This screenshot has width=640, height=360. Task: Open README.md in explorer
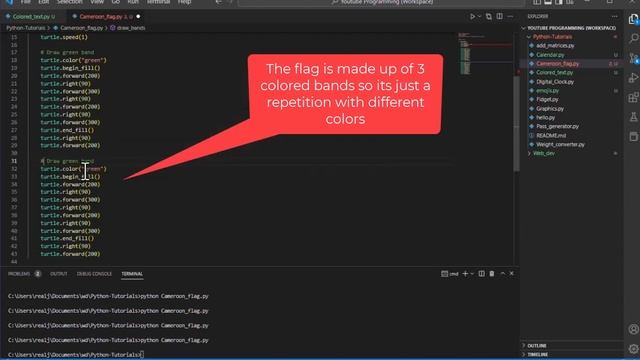pyautogui.click(x=551, y=136)
